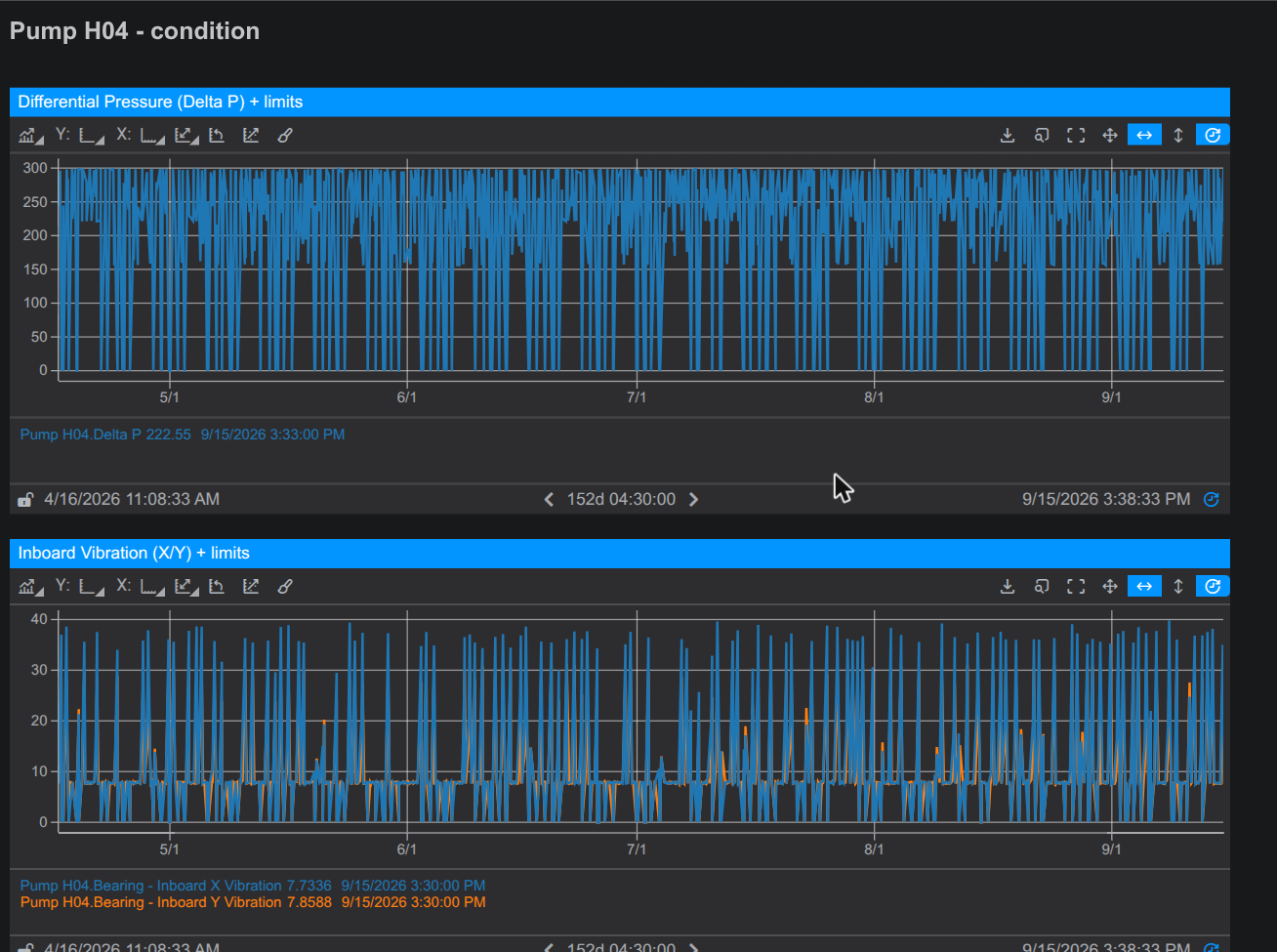Image resolution: width=1277 pixels, height=952 pixels.
Task: Activate zoom-select tool in Delta P panel
Action: point(1041,135)
